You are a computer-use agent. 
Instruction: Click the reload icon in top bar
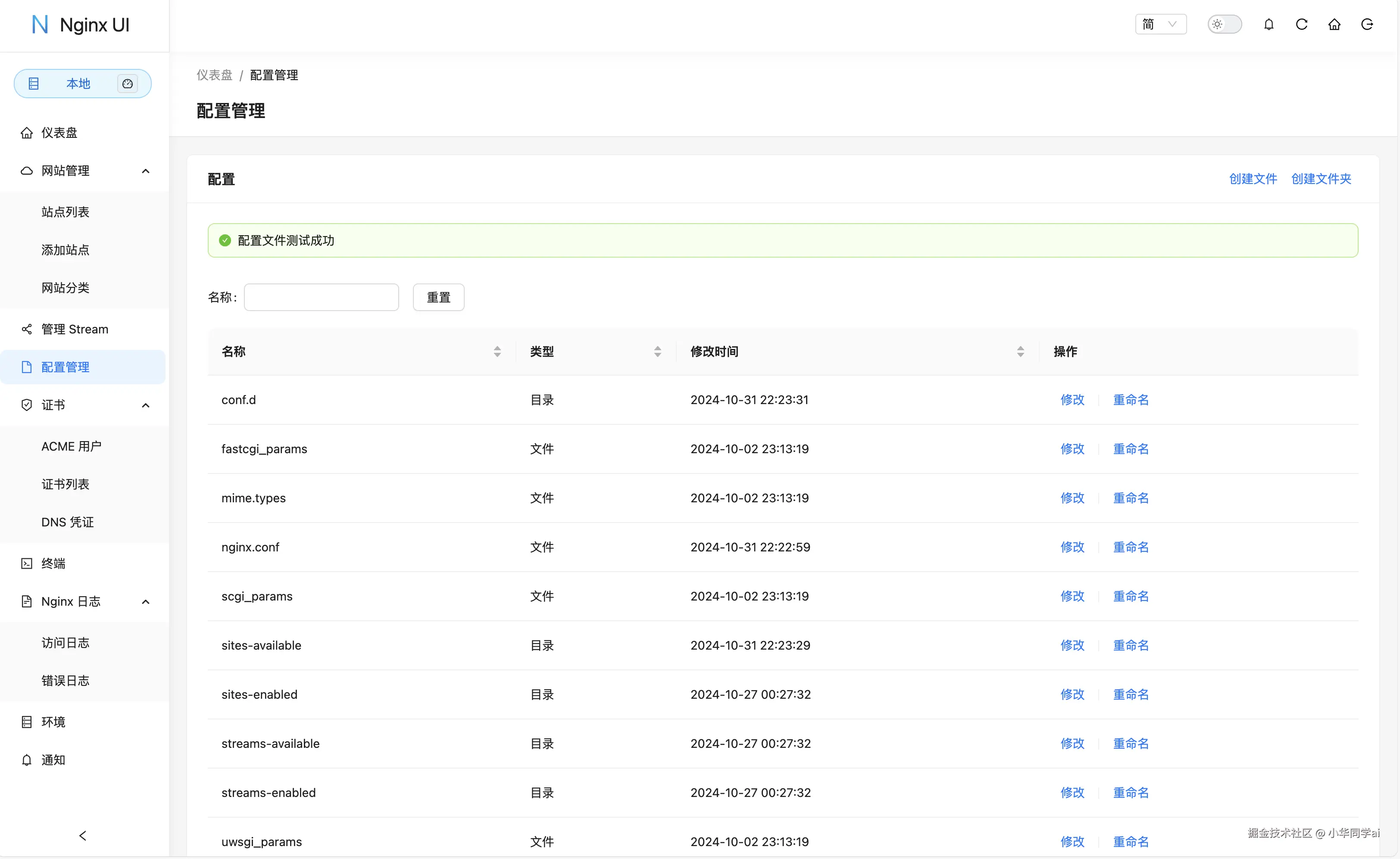pos(1301,25)
